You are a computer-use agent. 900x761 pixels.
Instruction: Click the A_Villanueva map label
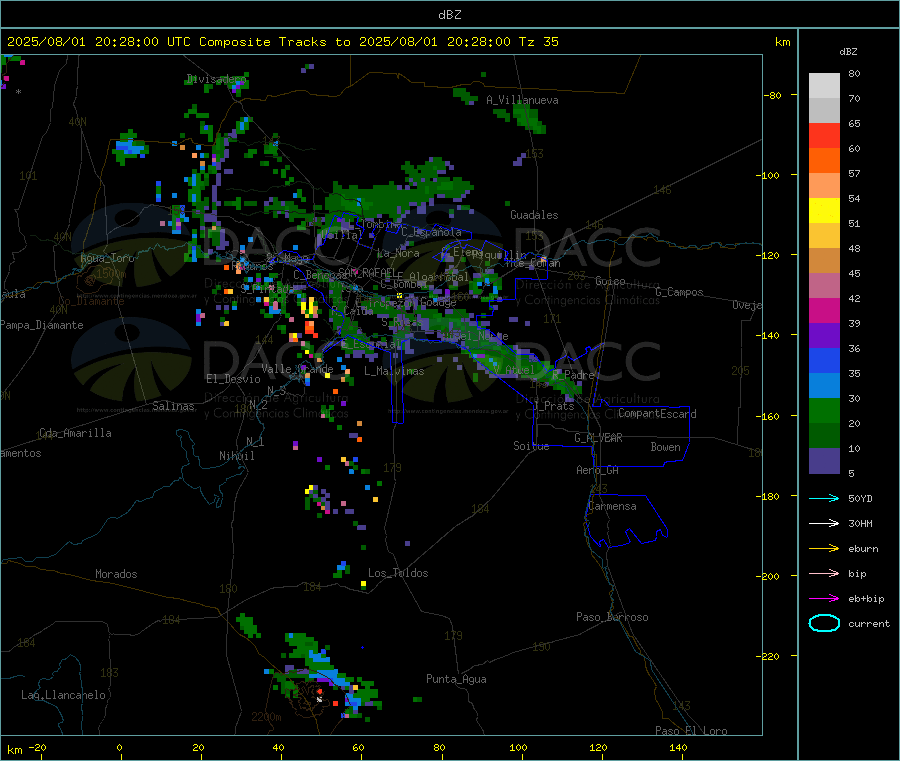point(522,100)
